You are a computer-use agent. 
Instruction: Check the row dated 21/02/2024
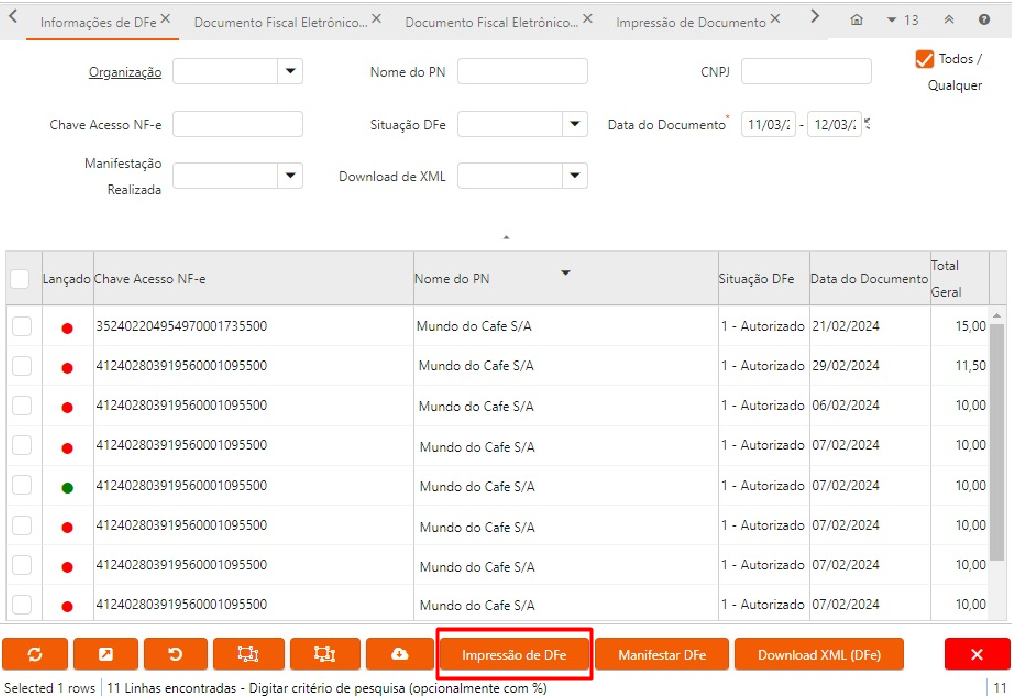pos(22,327)
